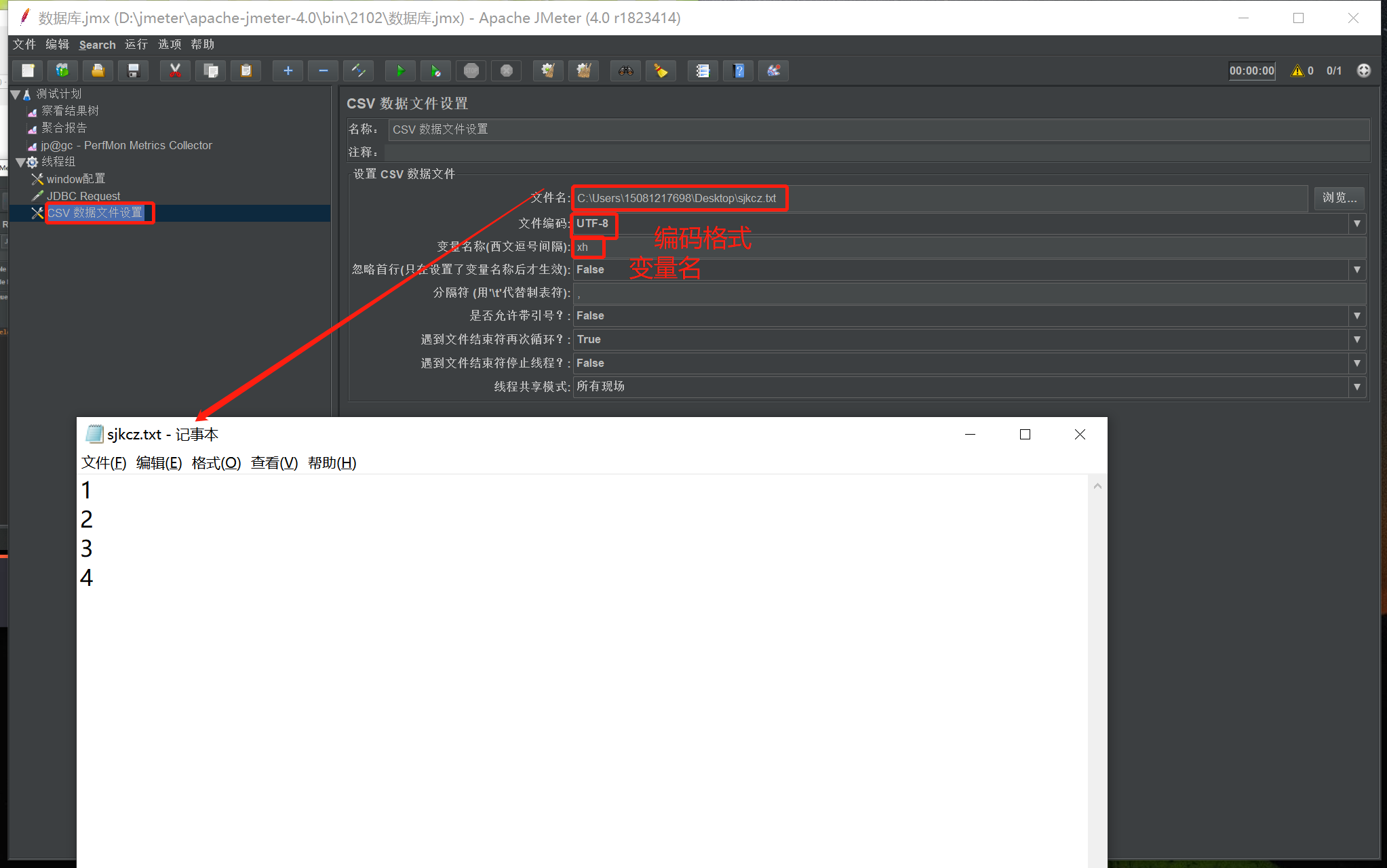
Task: Open the 忽略首行 False dropdown arrow
Action: tap(1356, 270)
